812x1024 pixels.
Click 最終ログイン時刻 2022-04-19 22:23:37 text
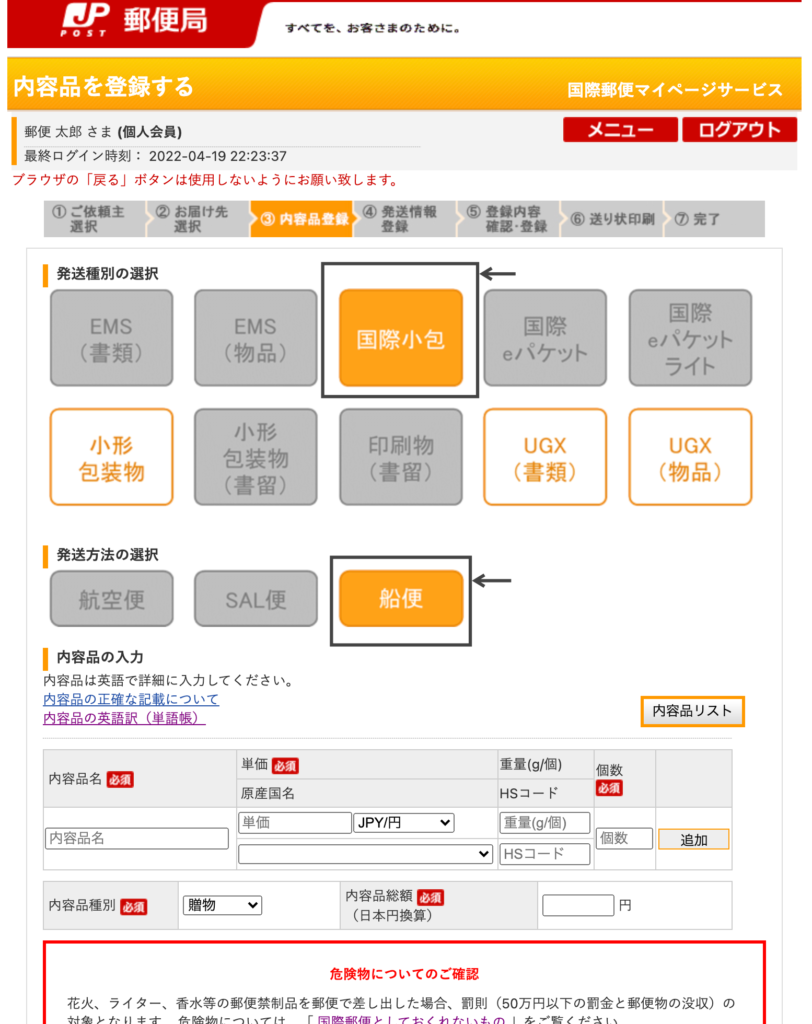tap(155, 156)
